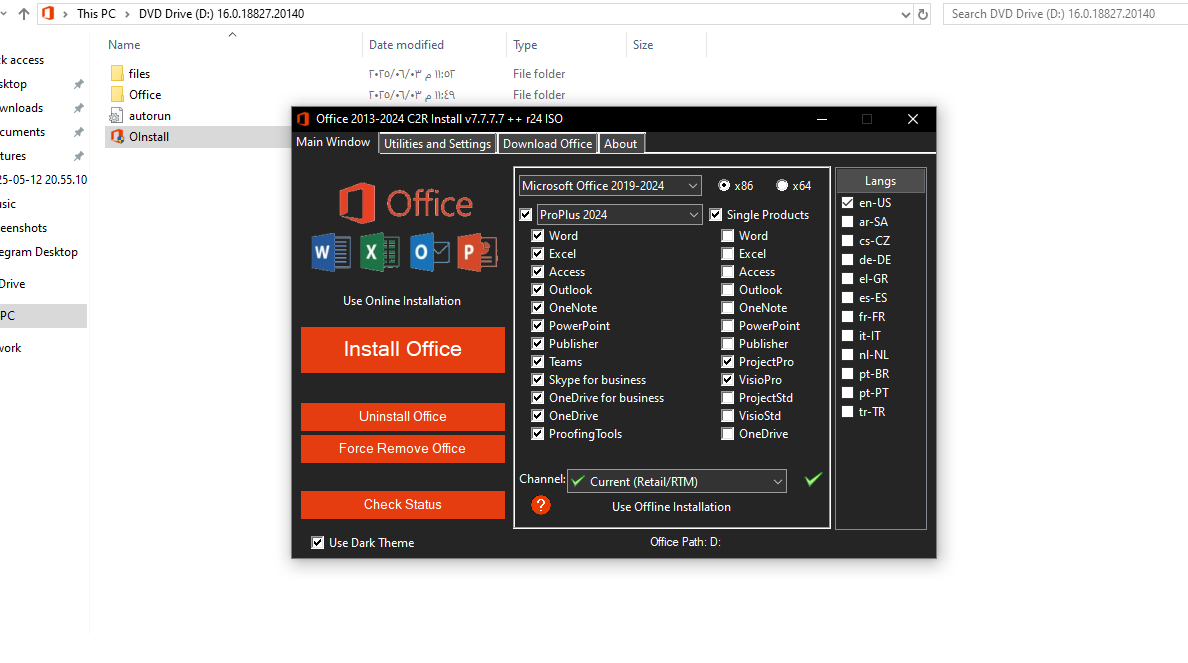Click the large Office logo image

(405, 203)
